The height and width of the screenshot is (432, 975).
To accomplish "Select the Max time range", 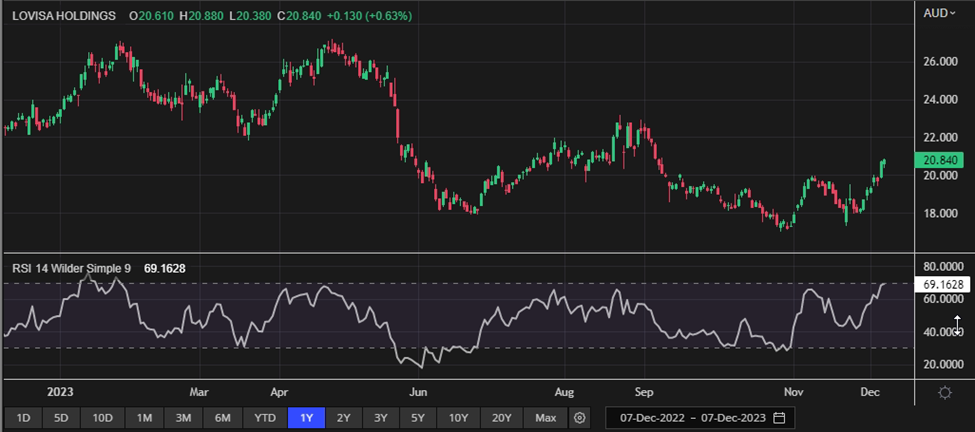I will coord(546,418).
